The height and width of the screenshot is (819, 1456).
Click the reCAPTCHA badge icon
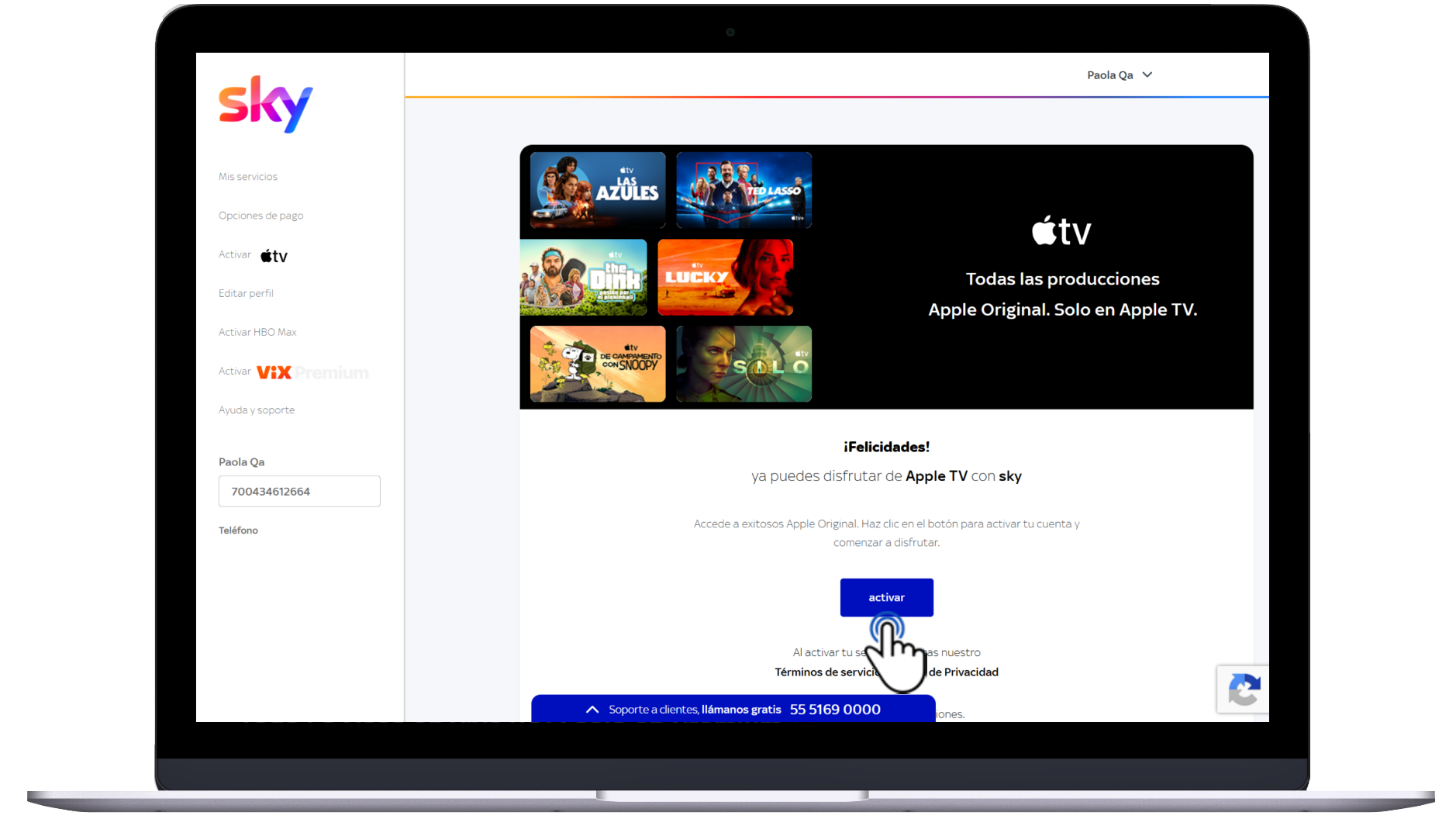click(1244, 689)
